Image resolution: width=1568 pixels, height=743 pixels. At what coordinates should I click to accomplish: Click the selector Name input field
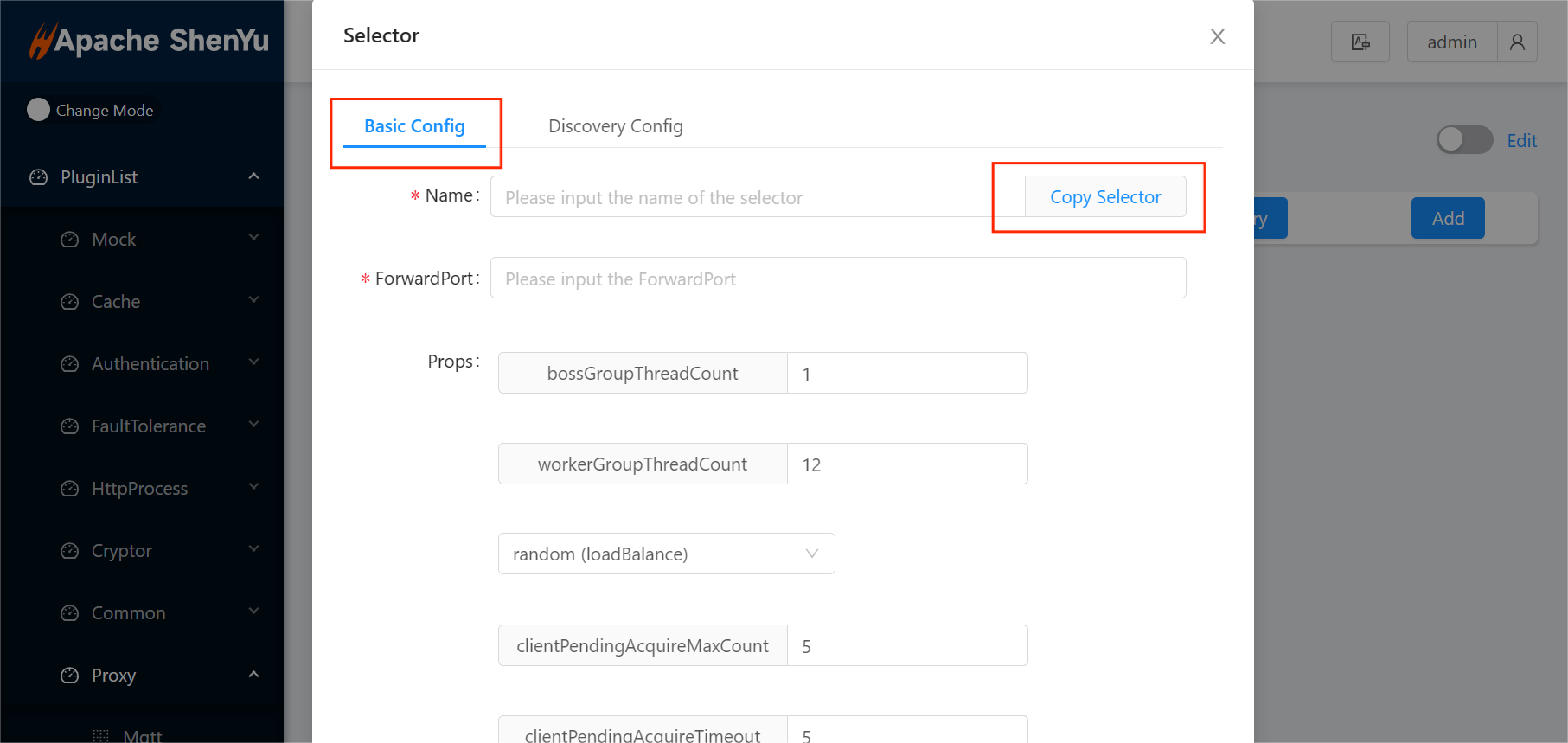point(744,197)
